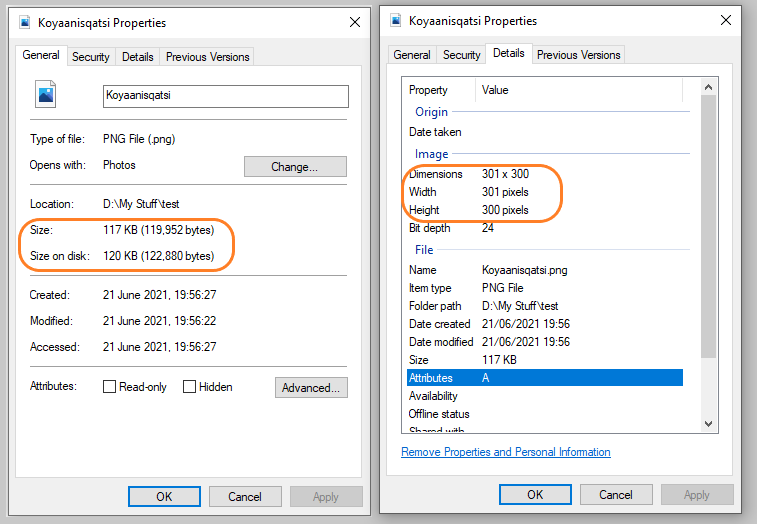Switch to Security tab in left dialog
Image resolution: width=757 pixels, height=524 pixels.
[90, 57]
